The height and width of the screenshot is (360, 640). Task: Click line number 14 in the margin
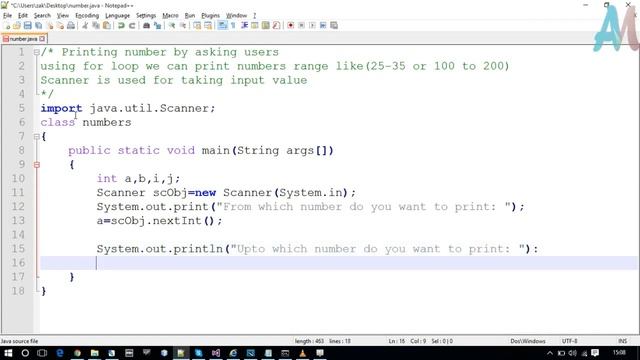[18, 235]
